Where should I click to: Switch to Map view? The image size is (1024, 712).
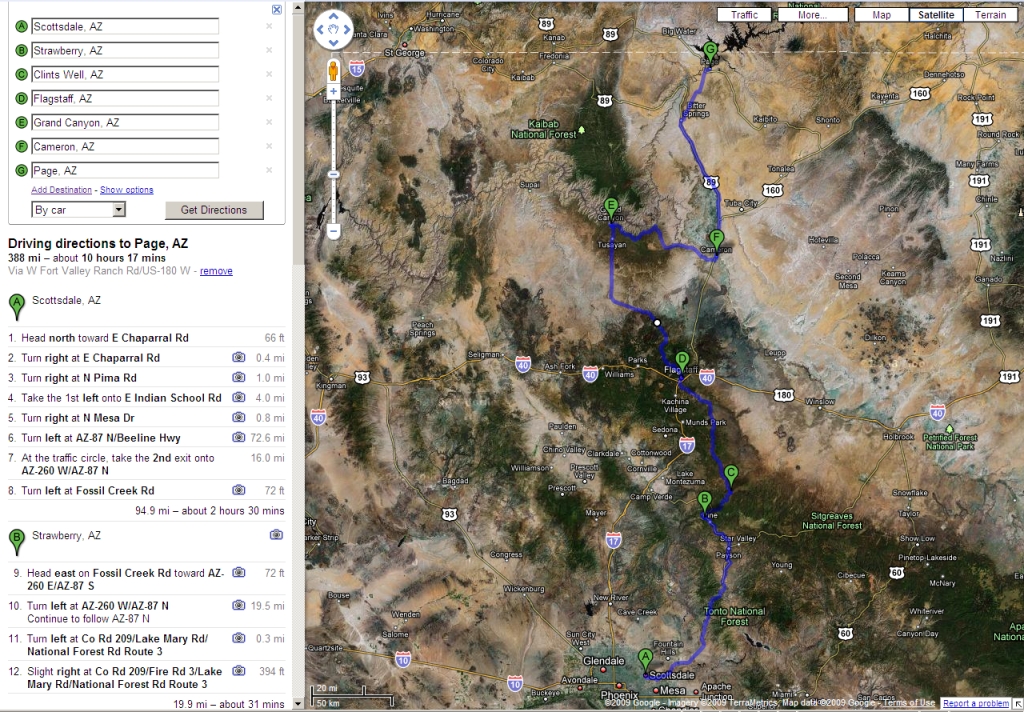click(x=881, y=14)
